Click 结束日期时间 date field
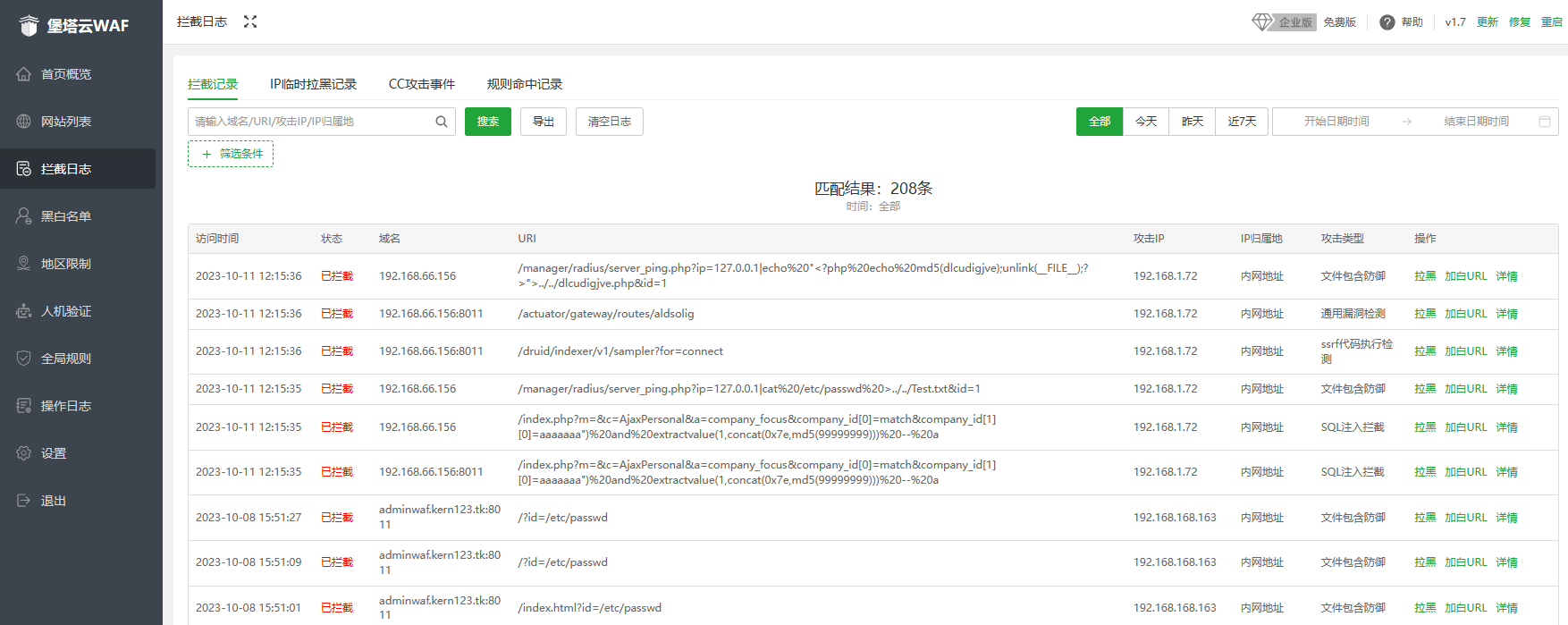This screenshot has height=625, width=1568. point(1477,122)
